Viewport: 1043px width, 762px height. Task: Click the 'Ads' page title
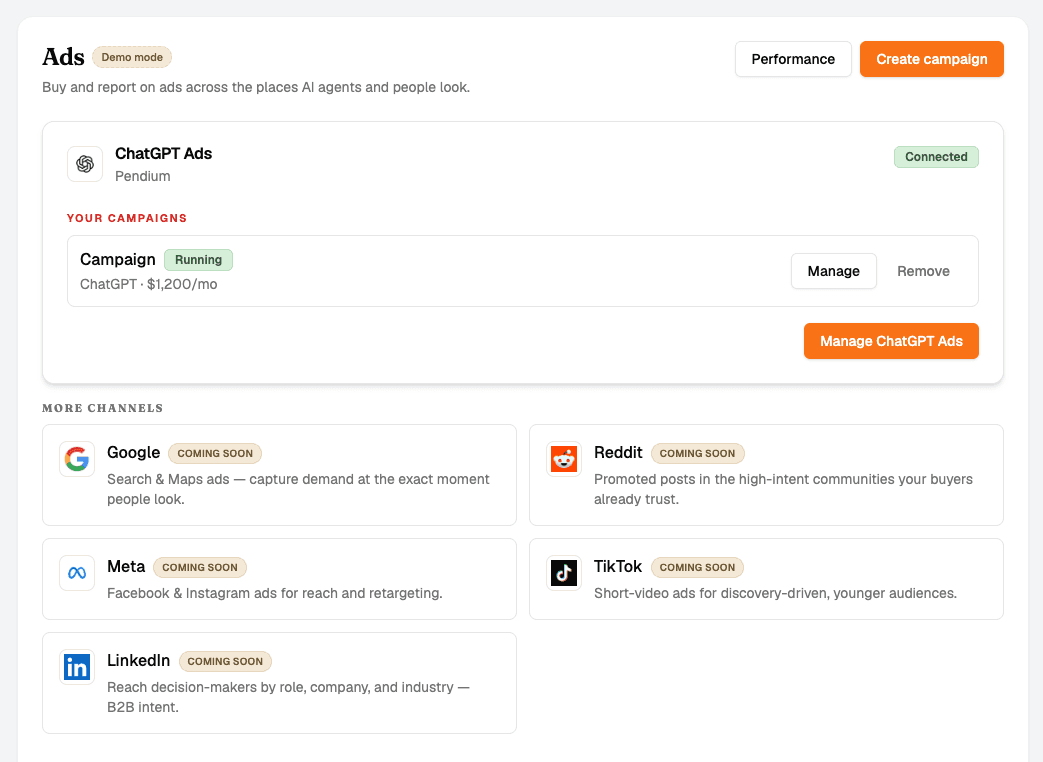coord(63,57)
